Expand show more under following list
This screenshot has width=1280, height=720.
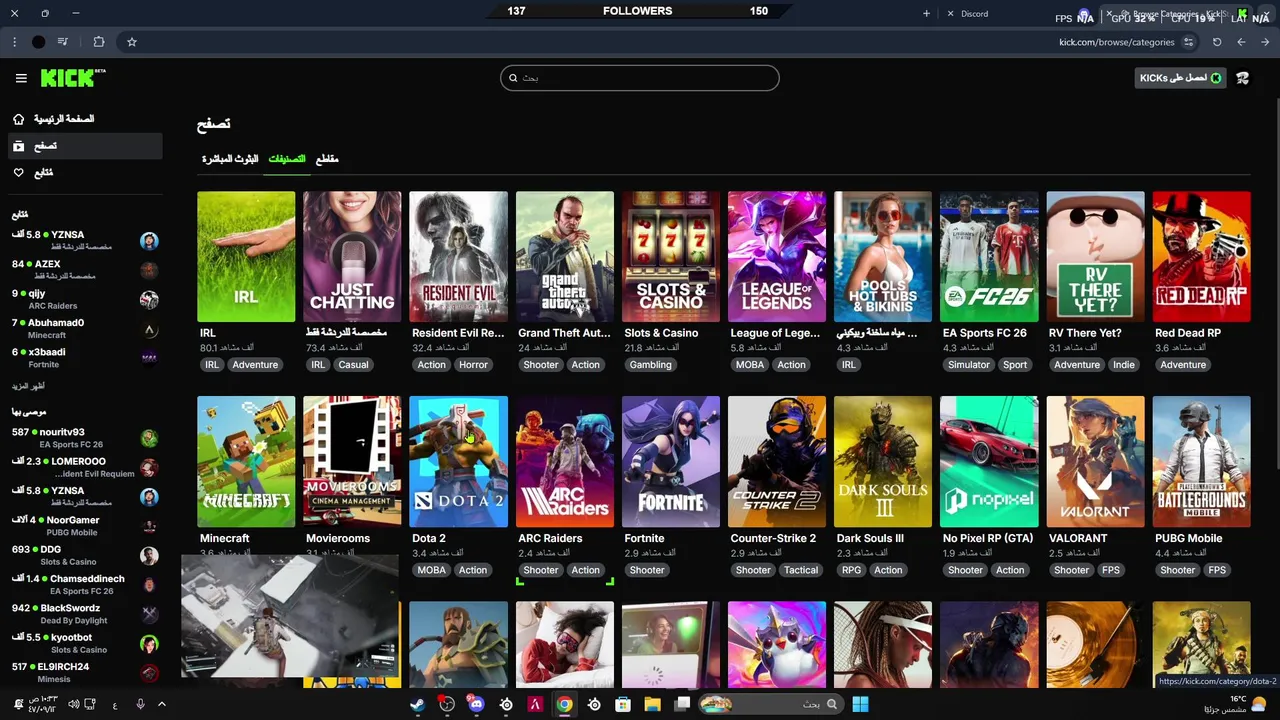pyautogui.click(x=28, y=386)
